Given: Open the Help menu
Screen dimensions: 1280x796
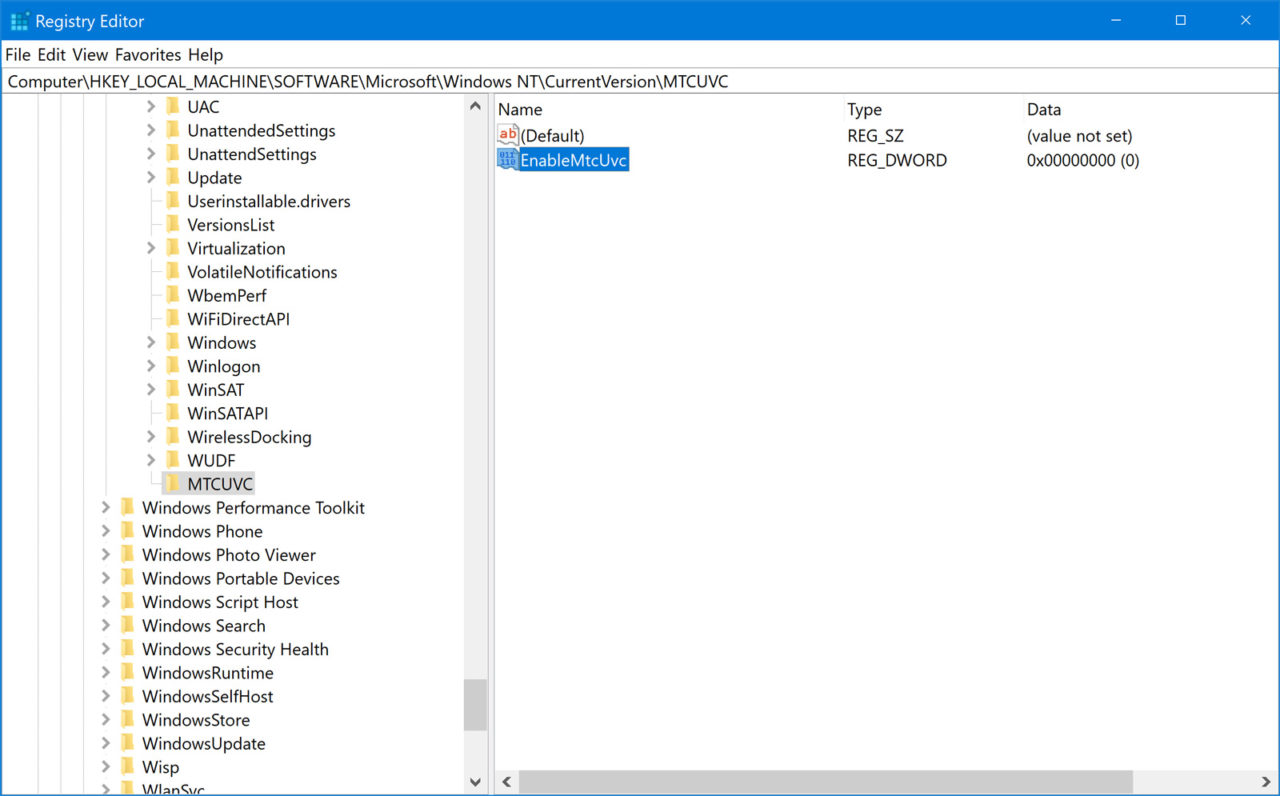Looking at the screenshot, I should click(x=206, y=55).
